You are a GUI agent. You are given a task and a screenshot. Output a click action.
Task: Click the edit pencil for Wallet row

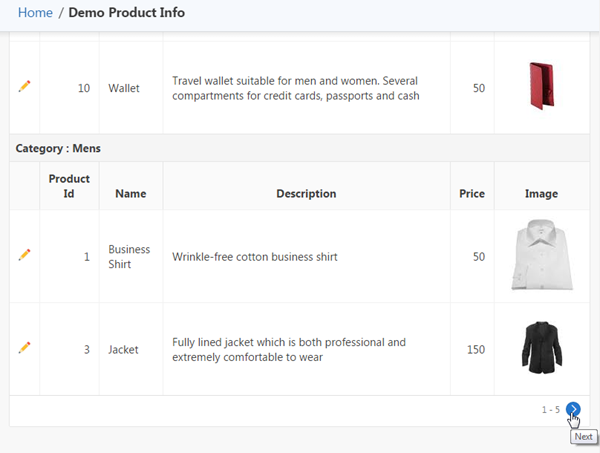pyautogui.click(x=25, y=87)
